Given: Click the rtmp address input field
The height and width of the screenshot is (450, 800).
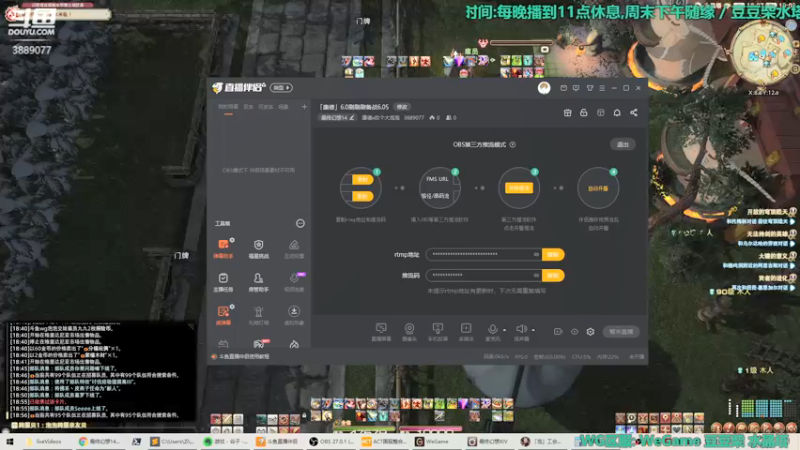Looking at the screenshot, I should 484,254.
